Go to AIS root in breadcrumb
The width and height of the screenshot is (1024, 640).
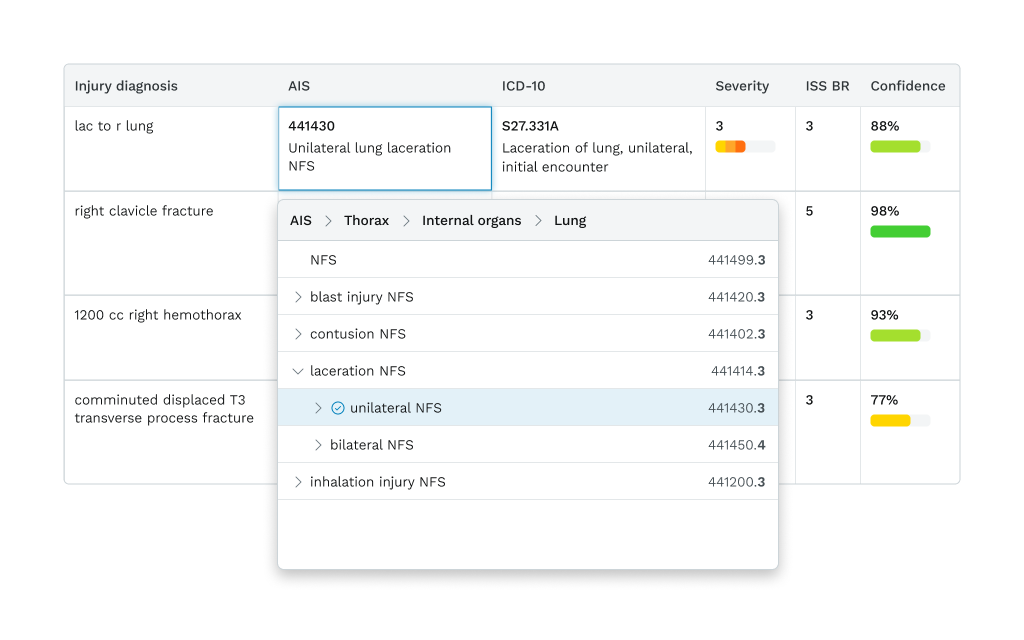[x=301, y=221]
